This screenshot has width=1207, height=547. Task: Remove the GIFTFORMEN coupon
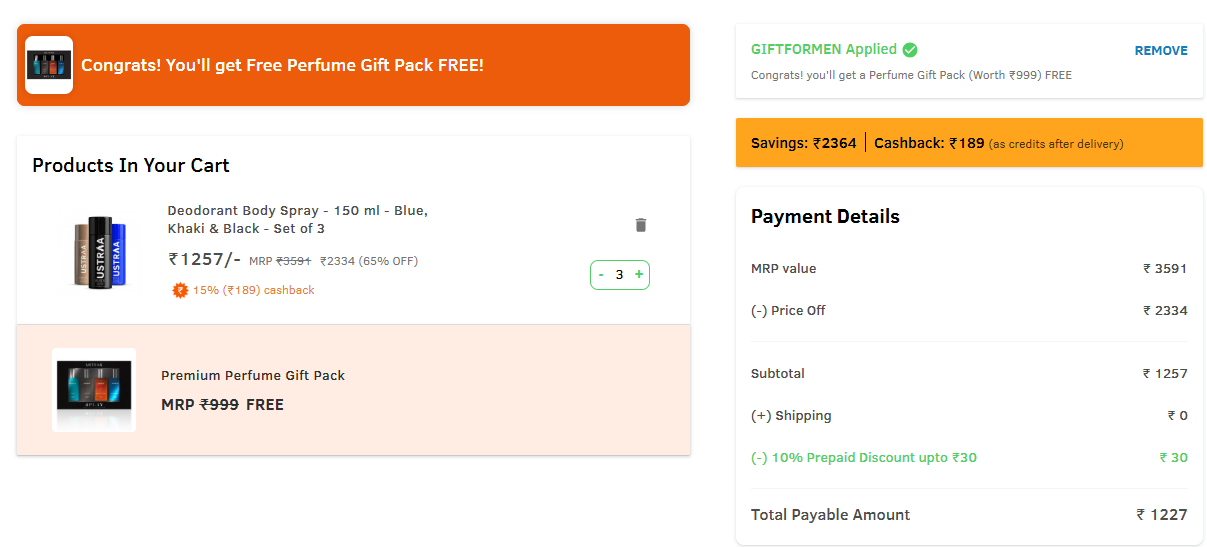[x=1161, y=50]
